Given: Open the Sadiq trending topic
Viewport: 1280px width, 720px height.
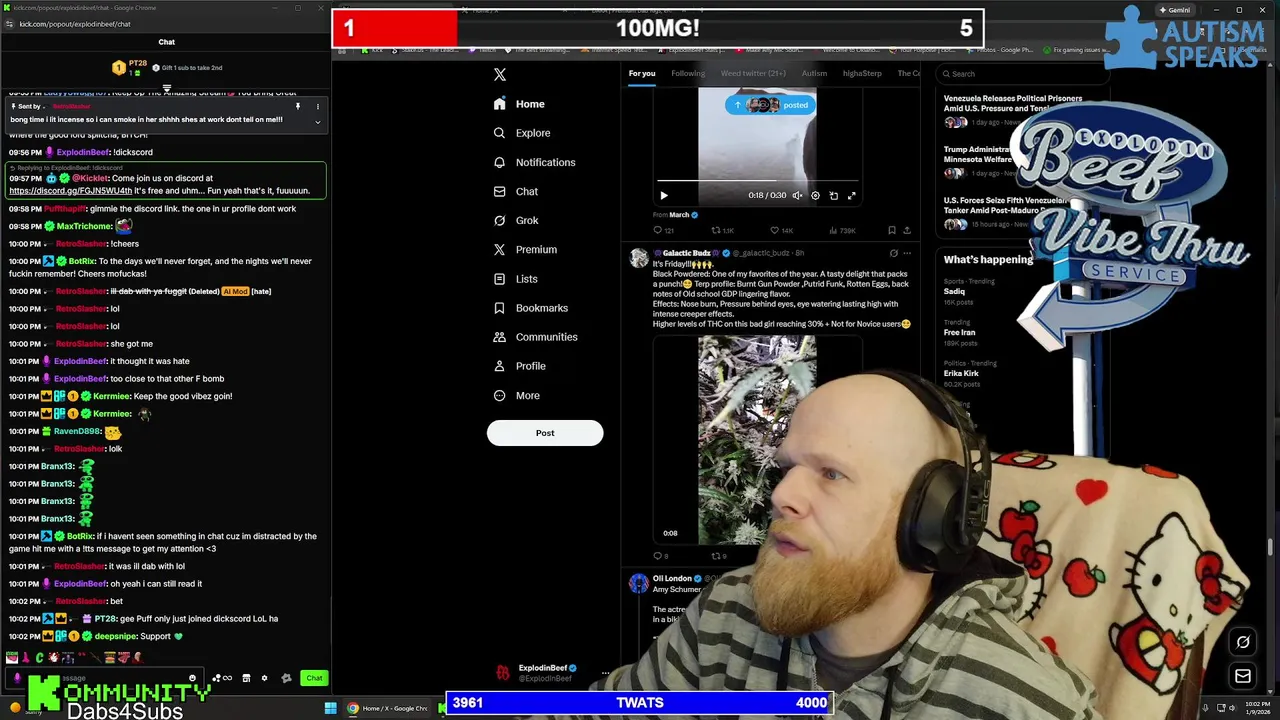Looking at the screenshot, I should [x=968, y=291].
